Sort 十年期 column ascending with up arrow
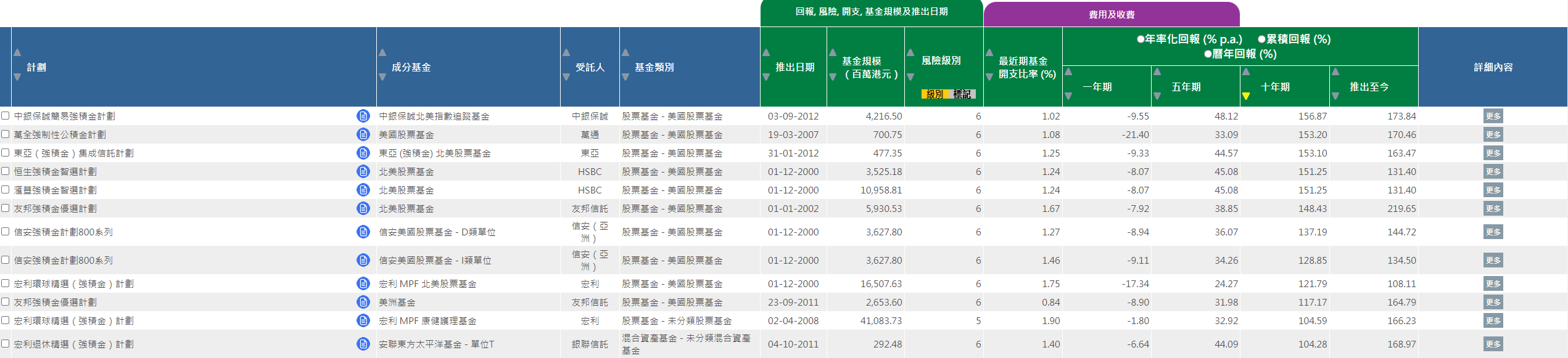Screen dimensions: 1568x358 tap(1246, 72)
